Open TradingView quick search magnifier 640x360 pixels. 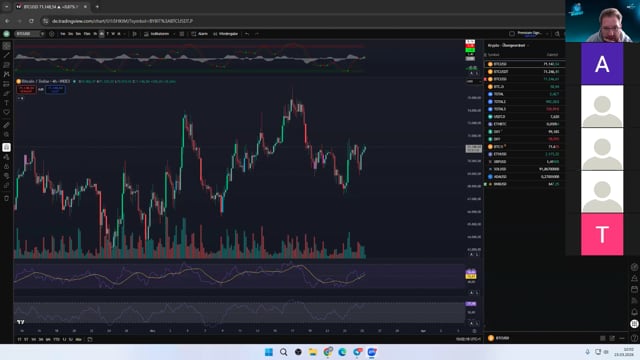[557, 34]
